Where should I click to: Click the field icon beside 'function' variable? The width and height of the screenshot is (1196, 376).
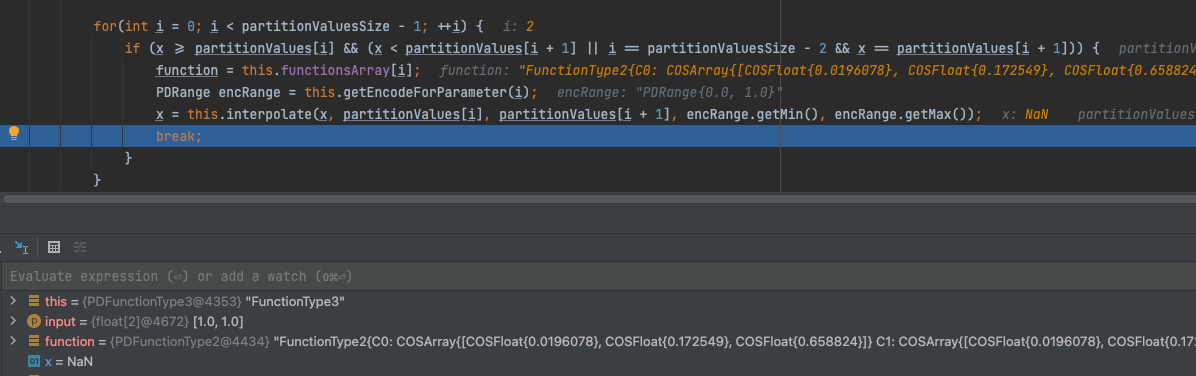34,342
